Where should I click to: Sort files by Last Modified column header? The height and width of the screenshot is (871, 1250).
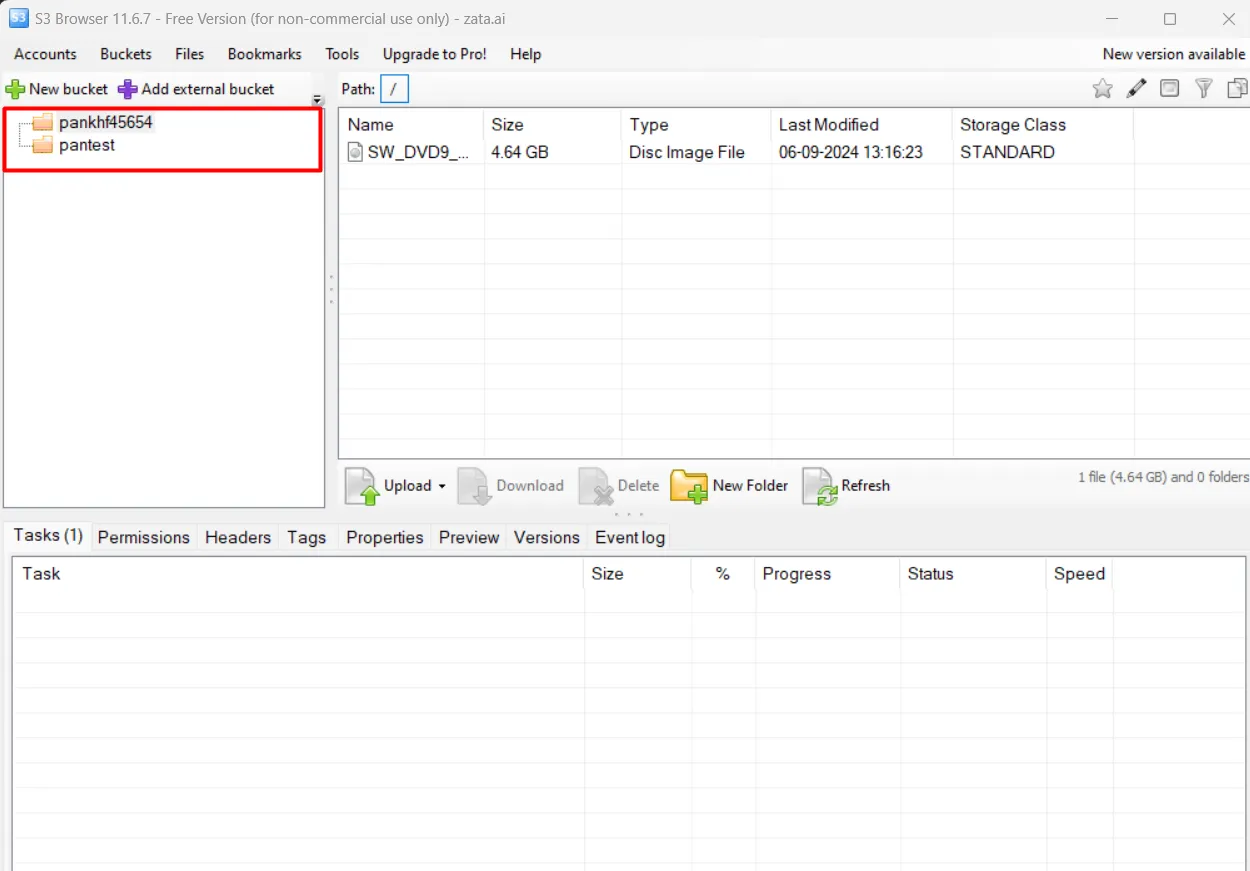pyautogui.click(x=862, y=125)
